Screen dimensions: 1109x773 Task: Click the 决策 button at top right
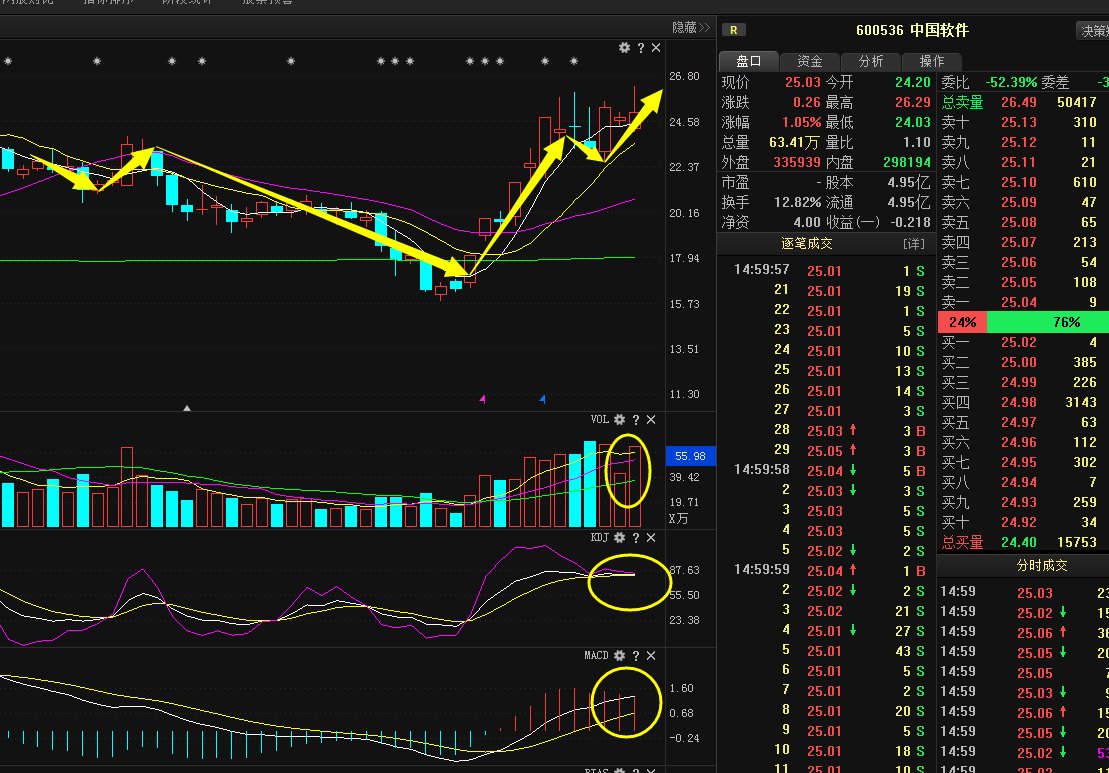click(x=1091, y=31)
